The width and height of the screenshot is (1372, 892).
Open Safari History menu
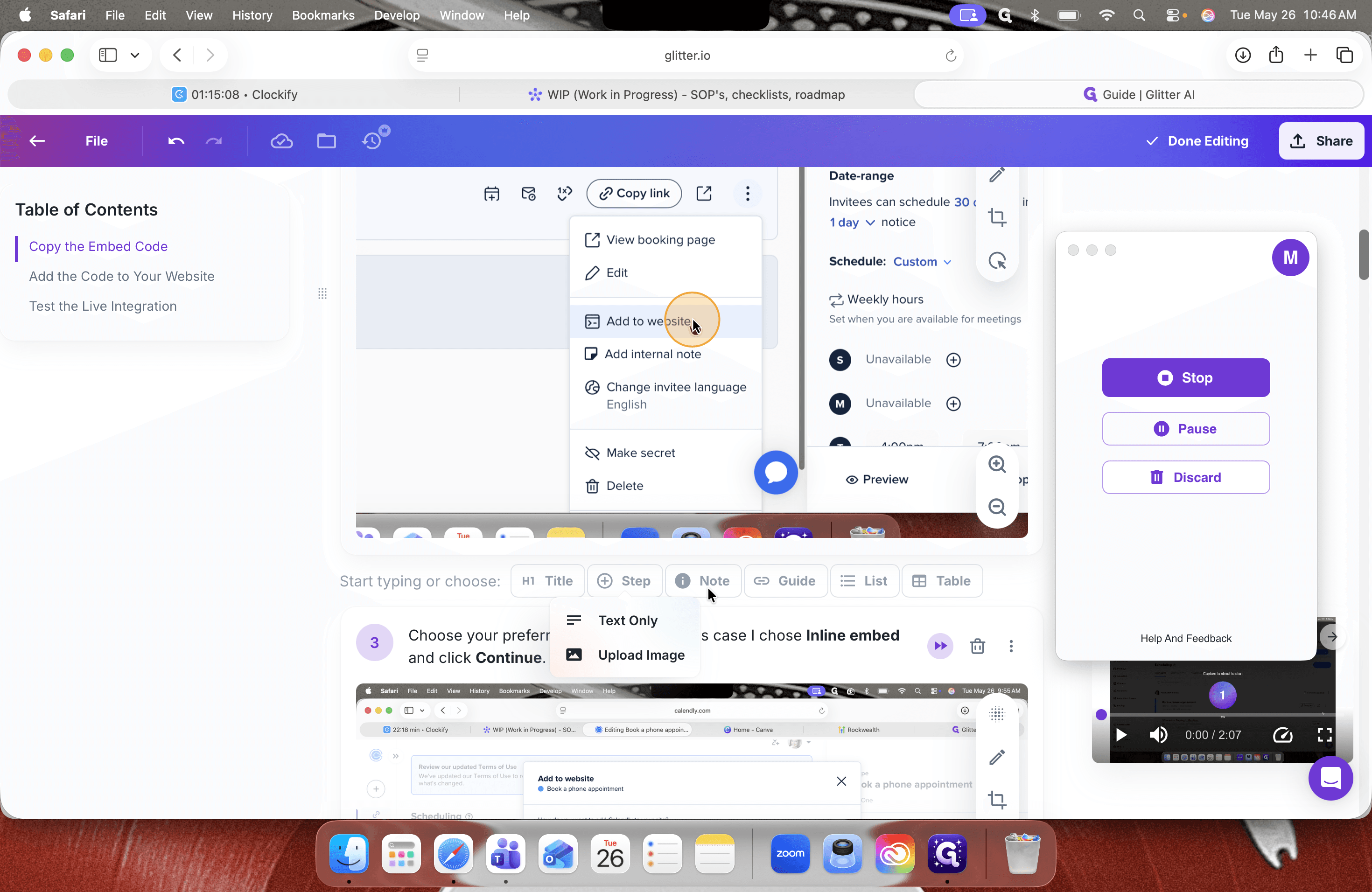point(252,15)
